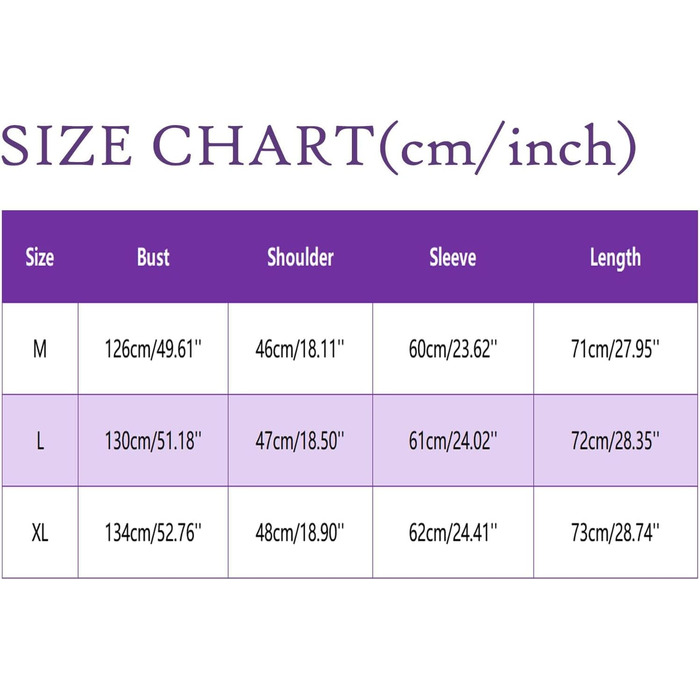Click the 71cm/27.95'' length cell
The width and height of the screenshot is (700, 700).
(615, 349)
